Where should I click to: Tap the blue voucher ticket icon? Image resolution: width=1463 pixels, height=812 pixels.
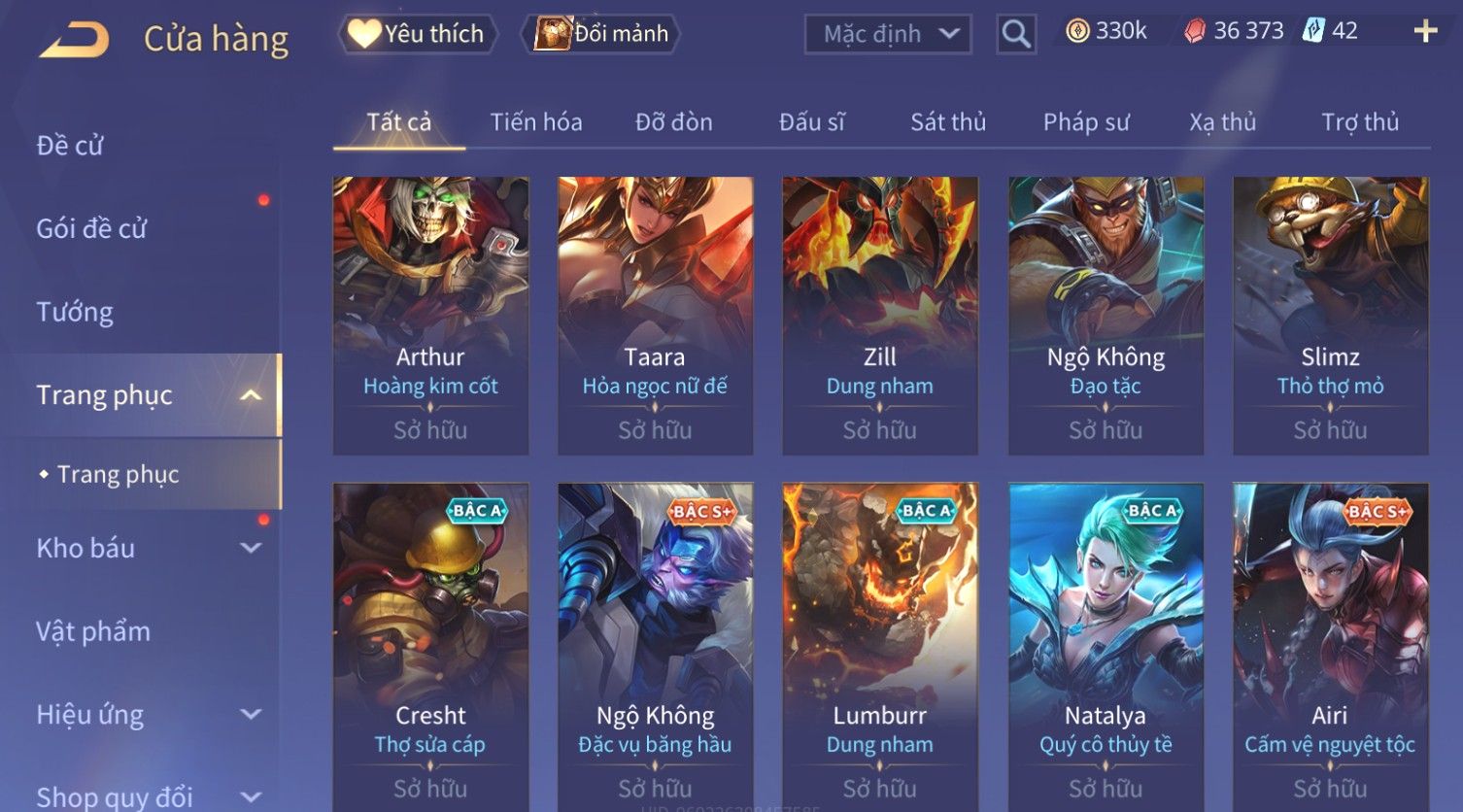[1313, 30]
